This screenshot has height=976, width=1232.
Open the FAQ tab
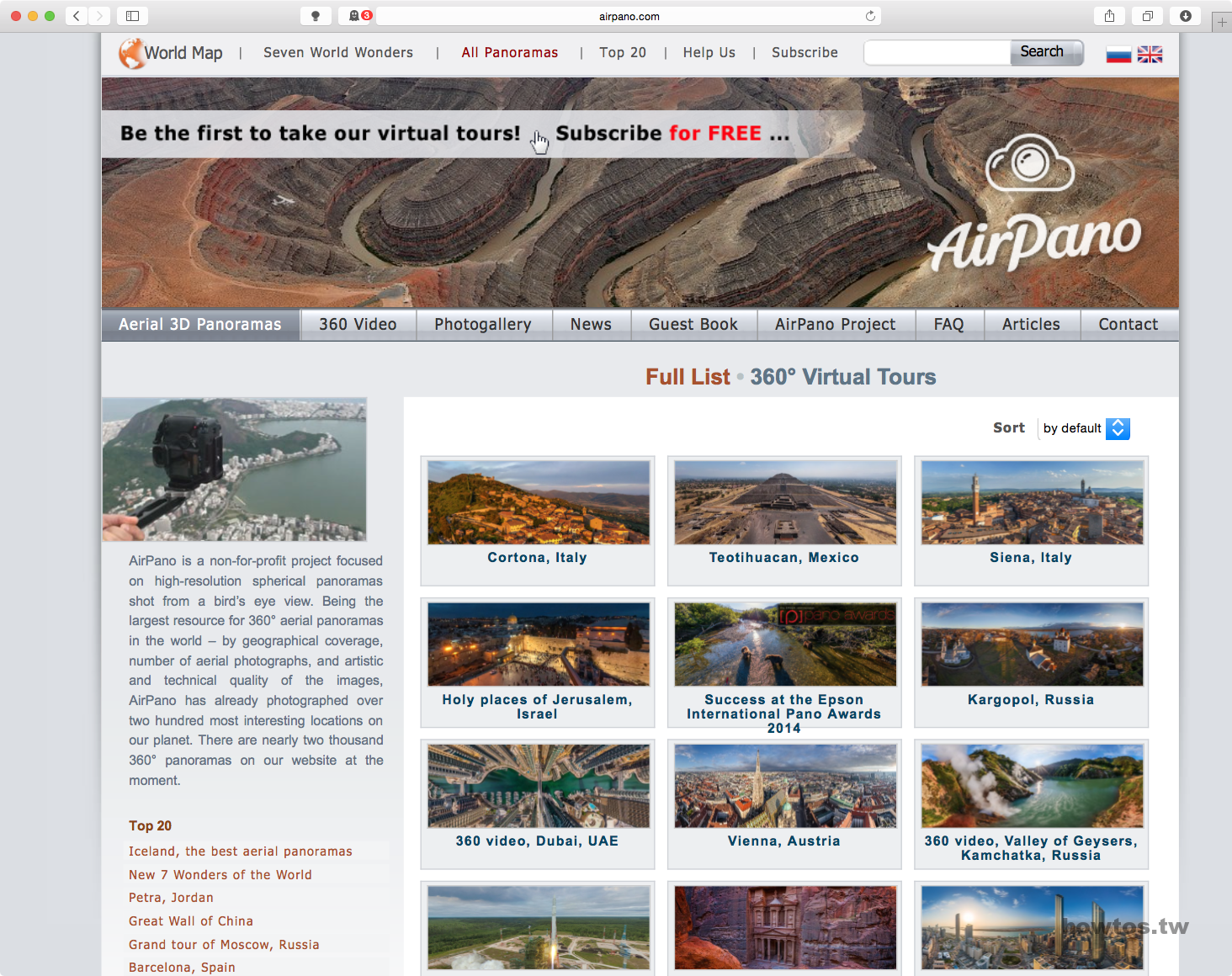click(x=949, y=325)
